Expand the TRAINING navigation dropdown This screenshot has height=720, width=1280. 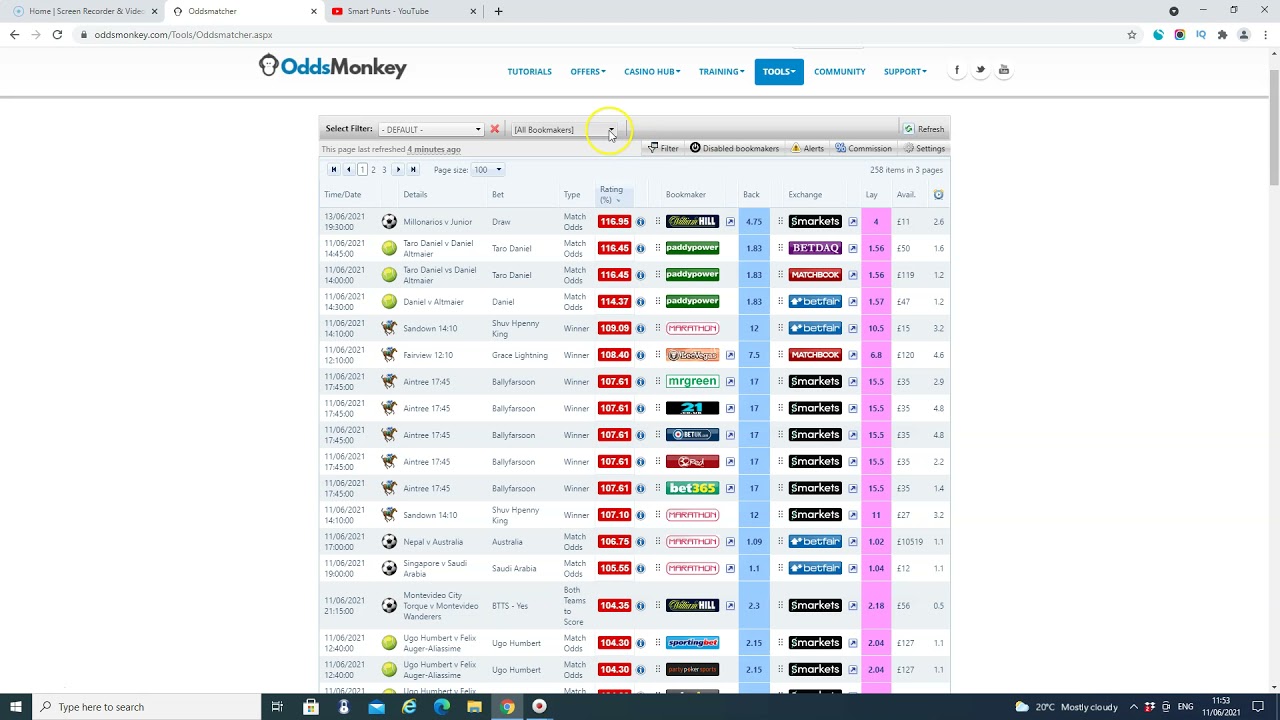click(x=721, y=72)
